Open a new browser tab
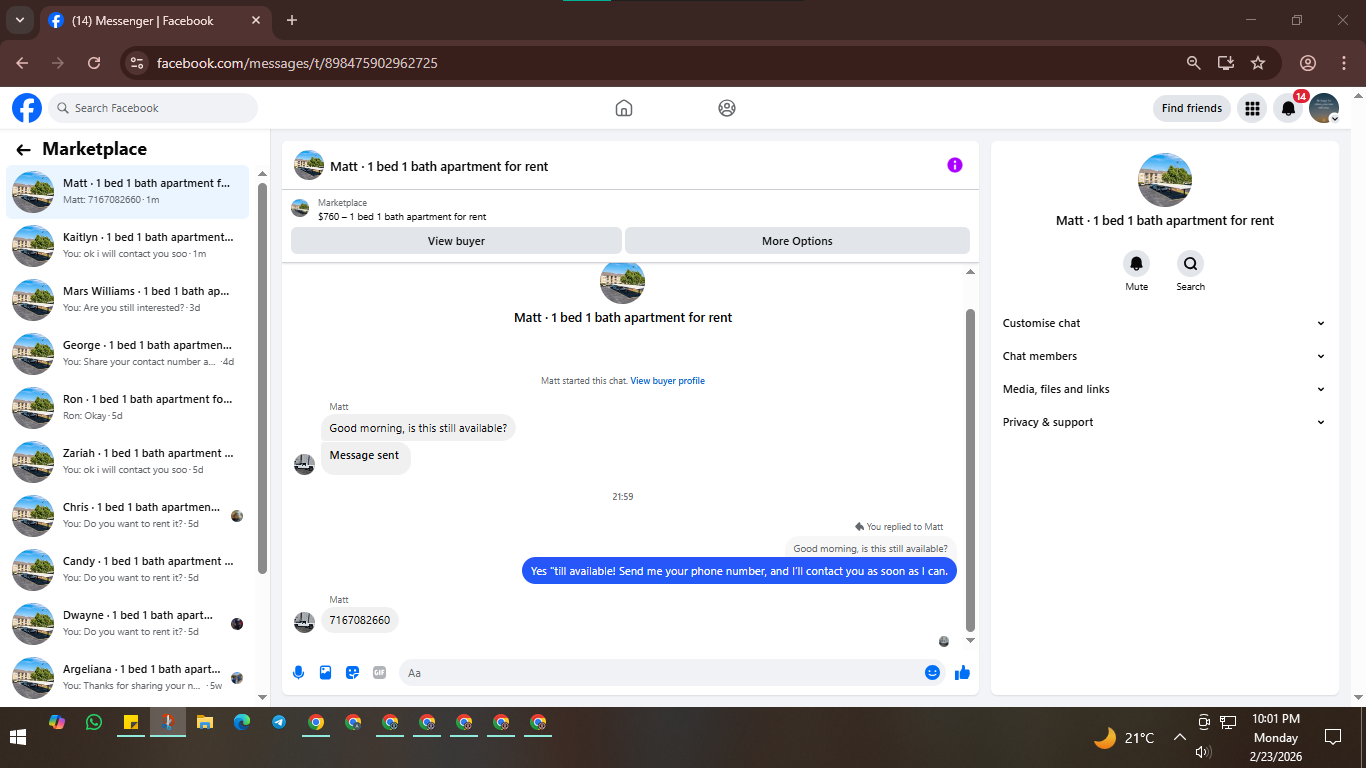The width and height of the screenshot is (1366, 768). tap(292, 20)
